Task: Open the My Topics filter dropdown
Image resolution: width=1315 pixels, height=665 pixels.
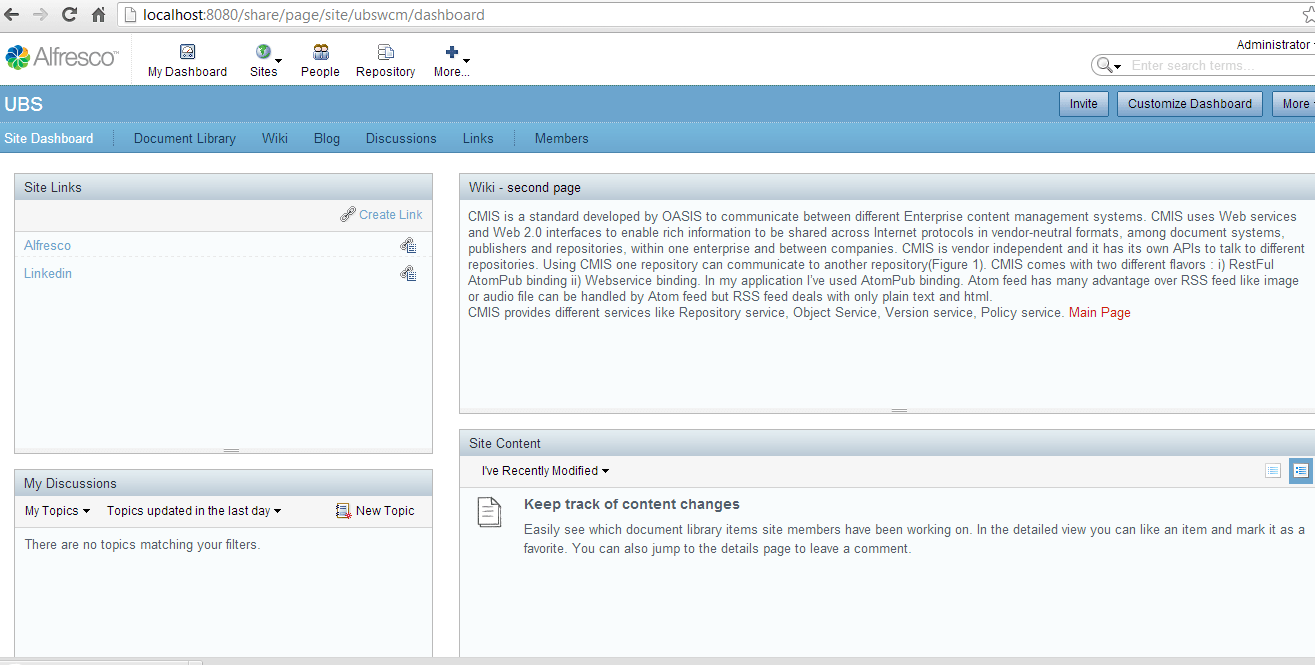Action: (x=57, y=511)
